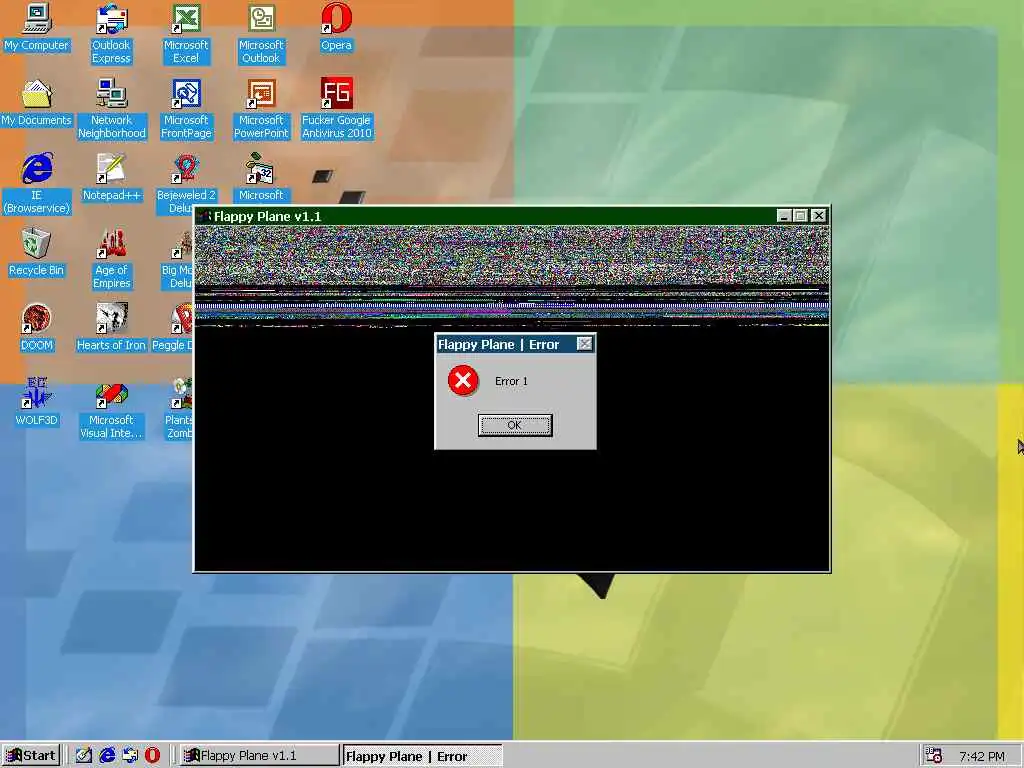Switch to Flappy Plane | Error taskbar button
Screen dimensions: 1024x768
click(422, 756)
